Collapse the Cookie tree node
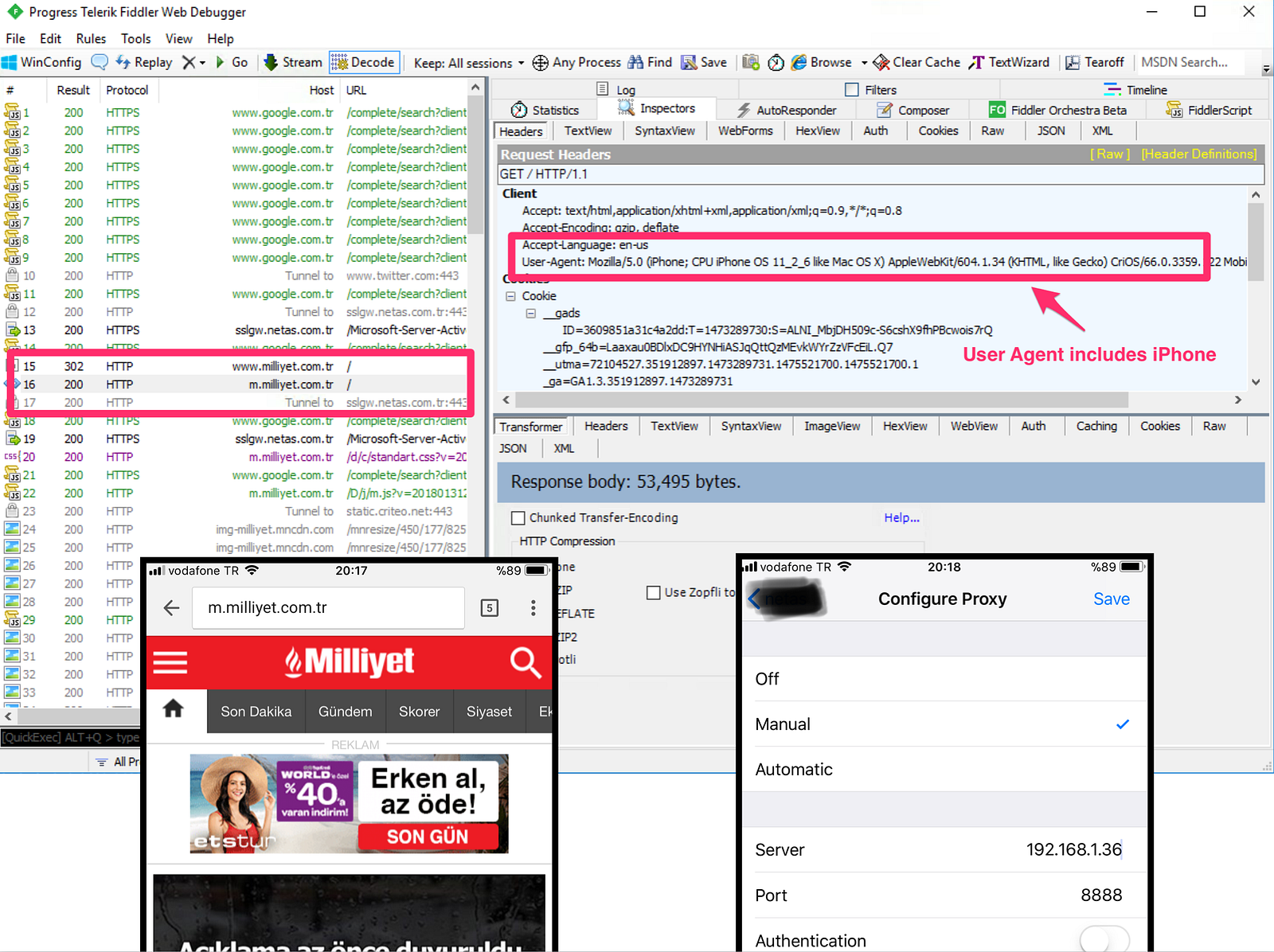 [x=510, y=296]
